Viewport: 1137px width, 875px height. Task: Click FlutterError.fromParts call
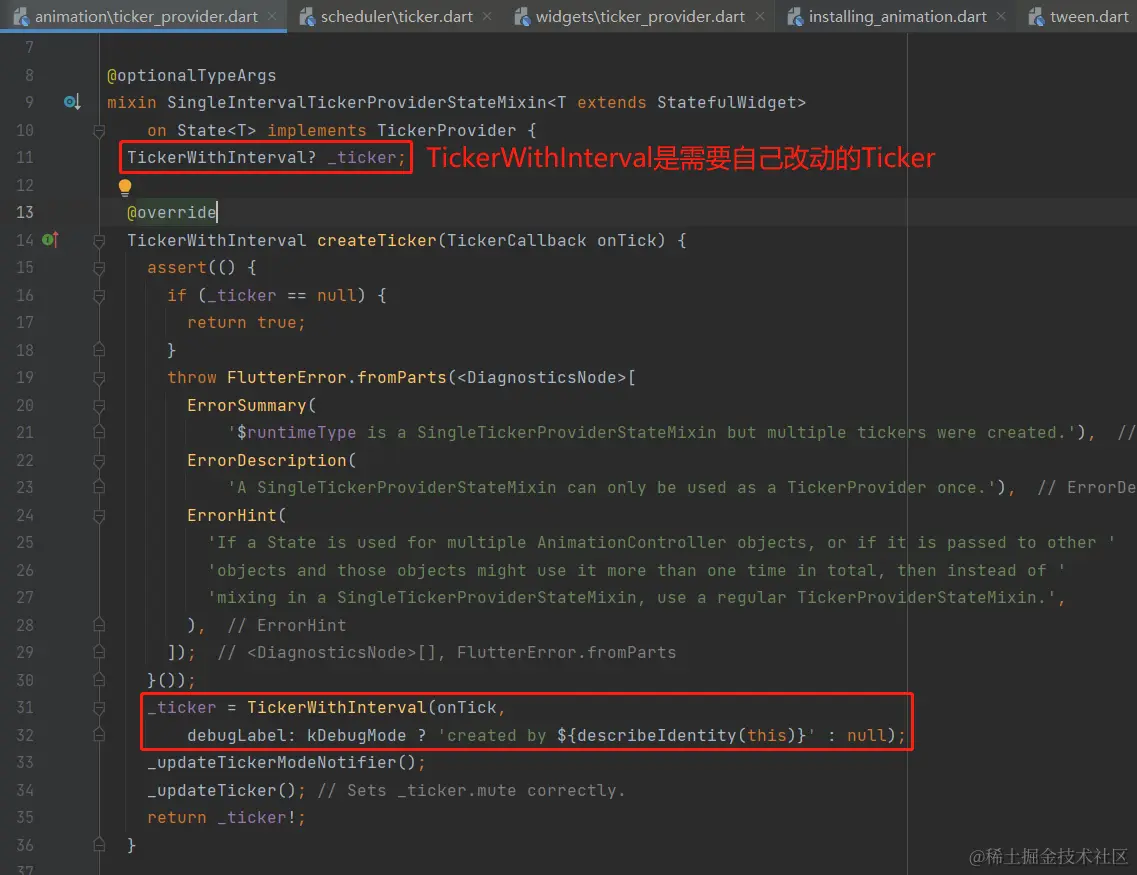(336, 378)
